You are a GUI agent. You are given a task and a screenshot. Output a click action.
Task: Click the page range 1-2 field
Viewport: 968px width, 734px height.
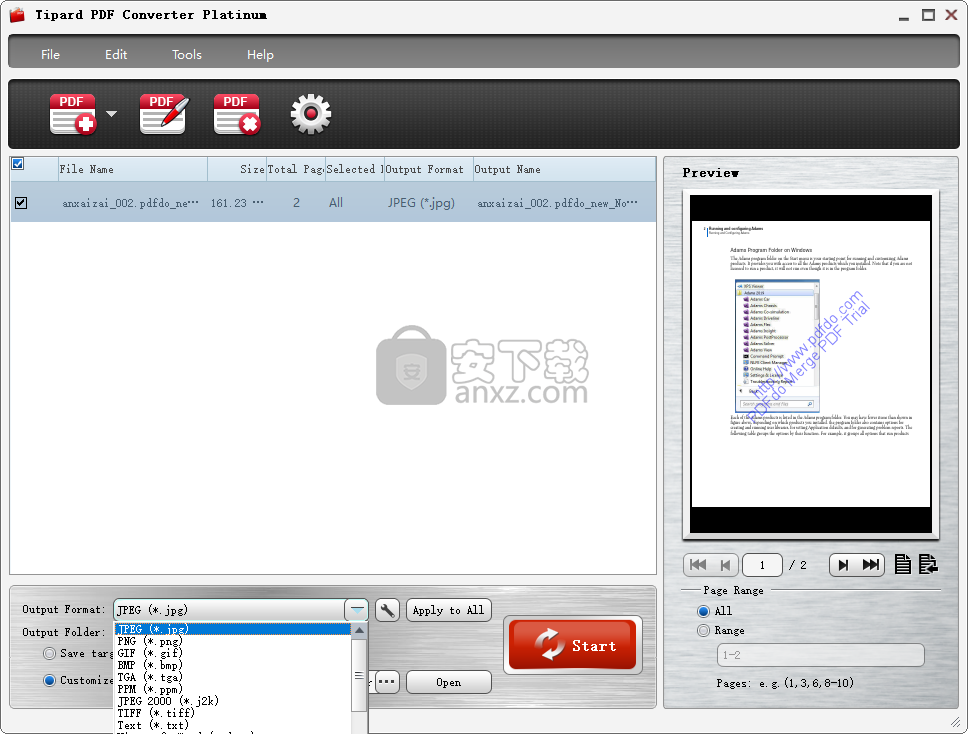tap(820, 655)
